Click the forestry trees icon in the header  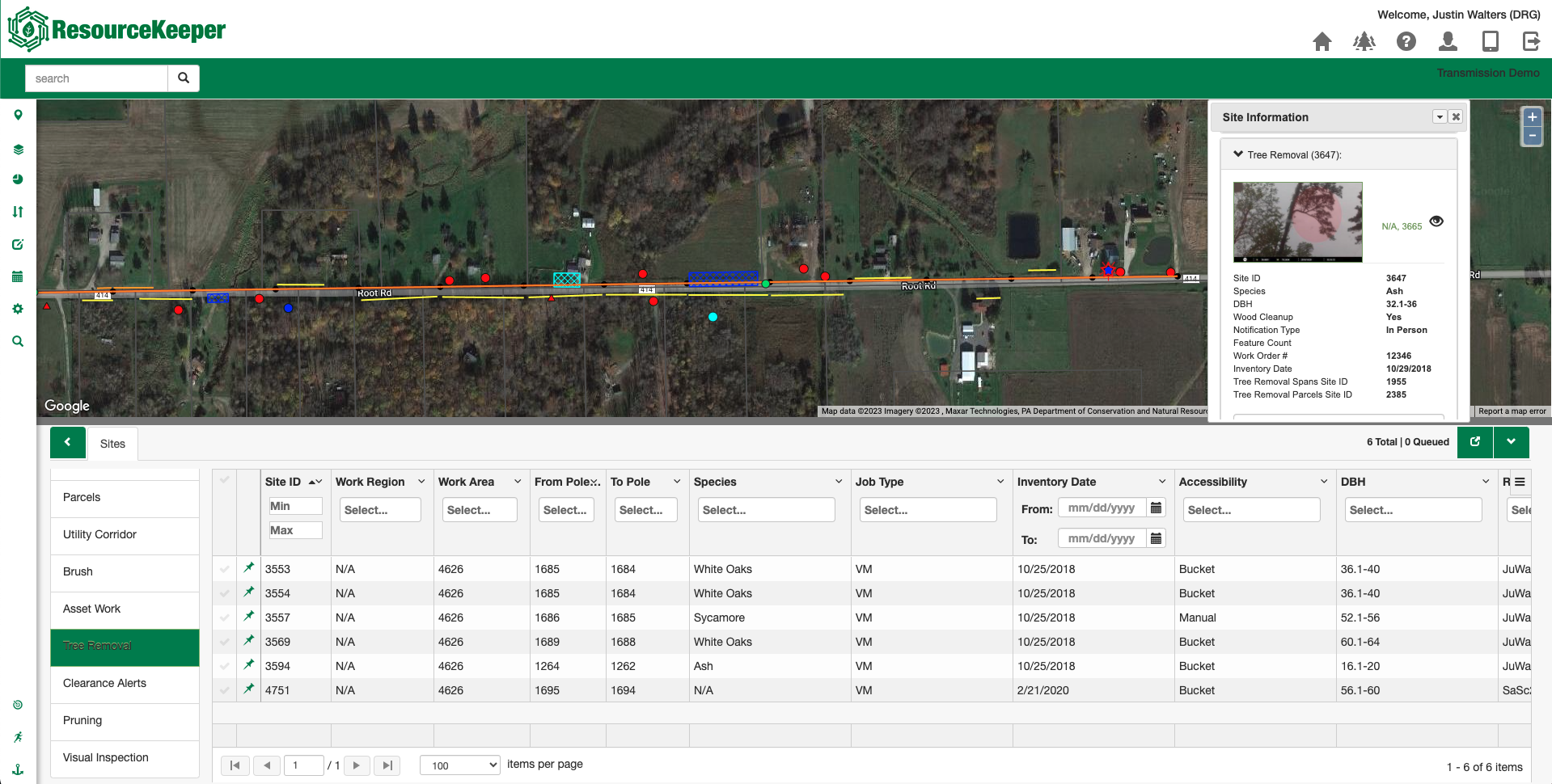point(1364,41)
